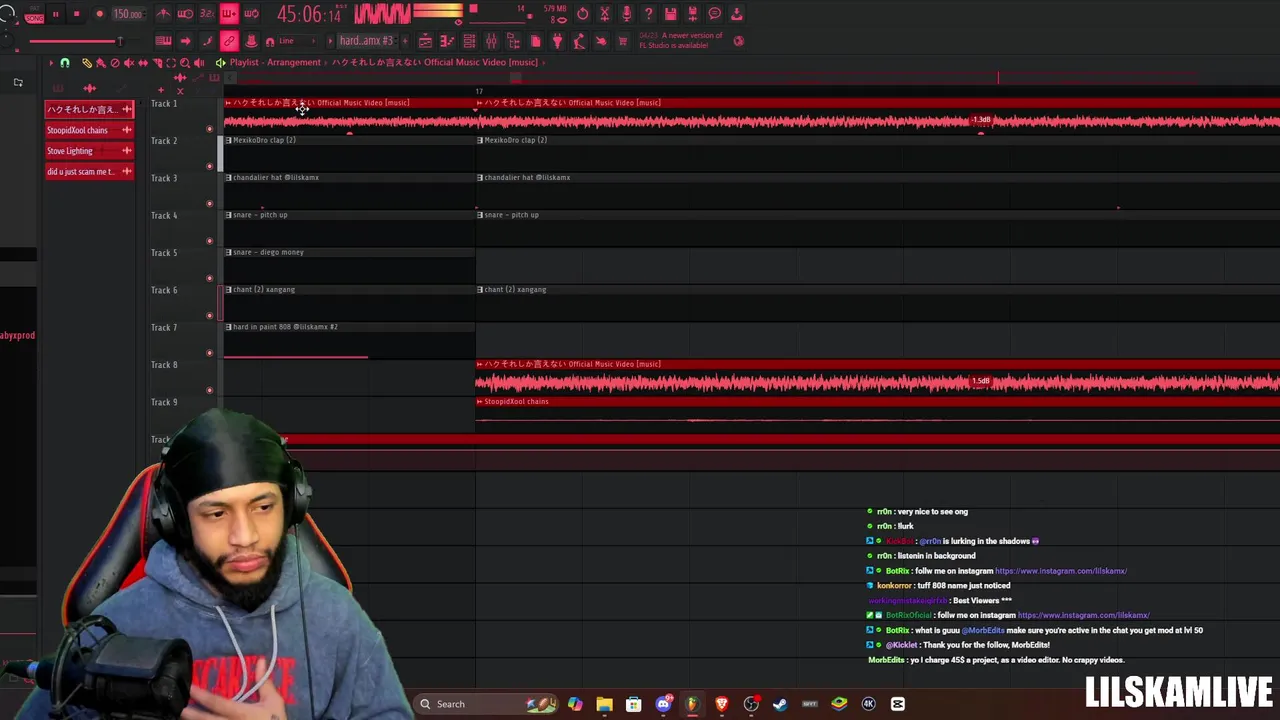
Task: Select the playlist slip tool
Action: click(x=142, y=62)
